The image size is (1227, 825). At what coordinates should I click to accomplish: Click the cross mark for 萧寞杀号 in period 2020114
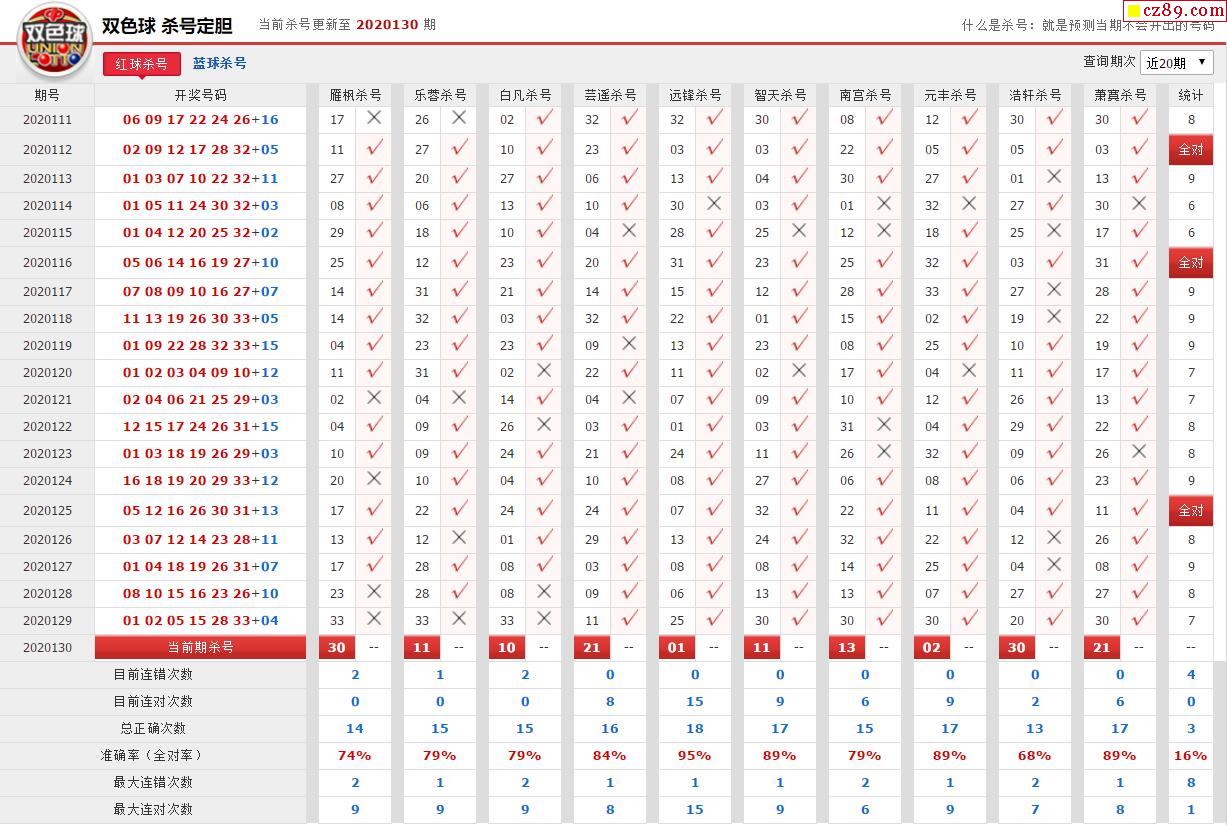tap(1139, 204)
